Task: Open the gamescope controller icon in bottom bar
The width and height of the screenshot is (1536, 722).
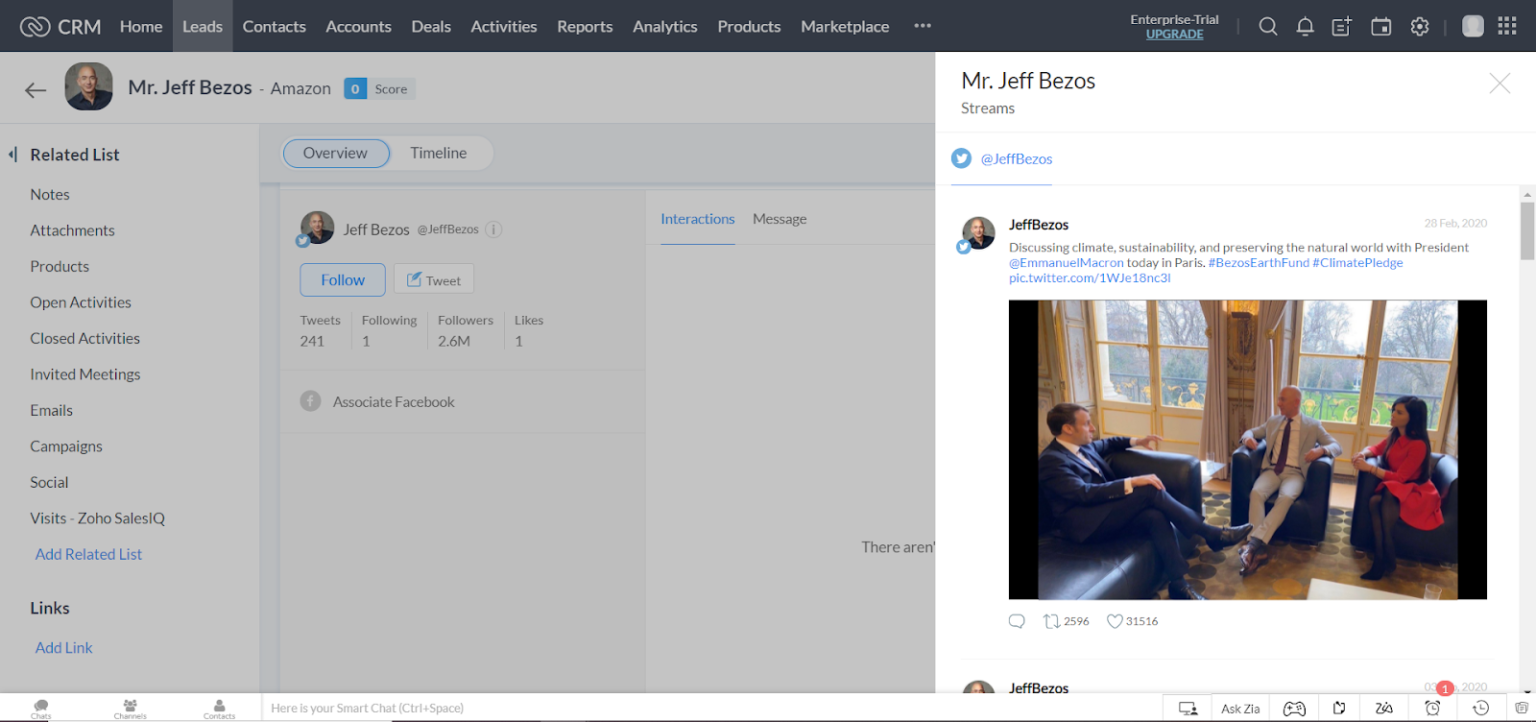Action: pos(1294,707)
